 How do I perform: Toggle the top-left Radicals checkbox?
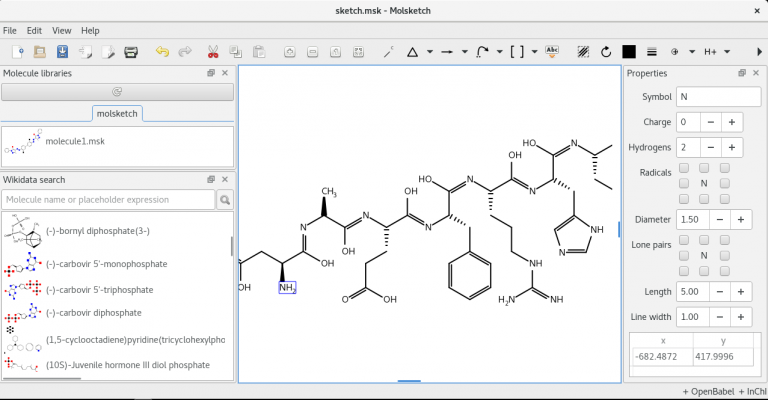685,169
